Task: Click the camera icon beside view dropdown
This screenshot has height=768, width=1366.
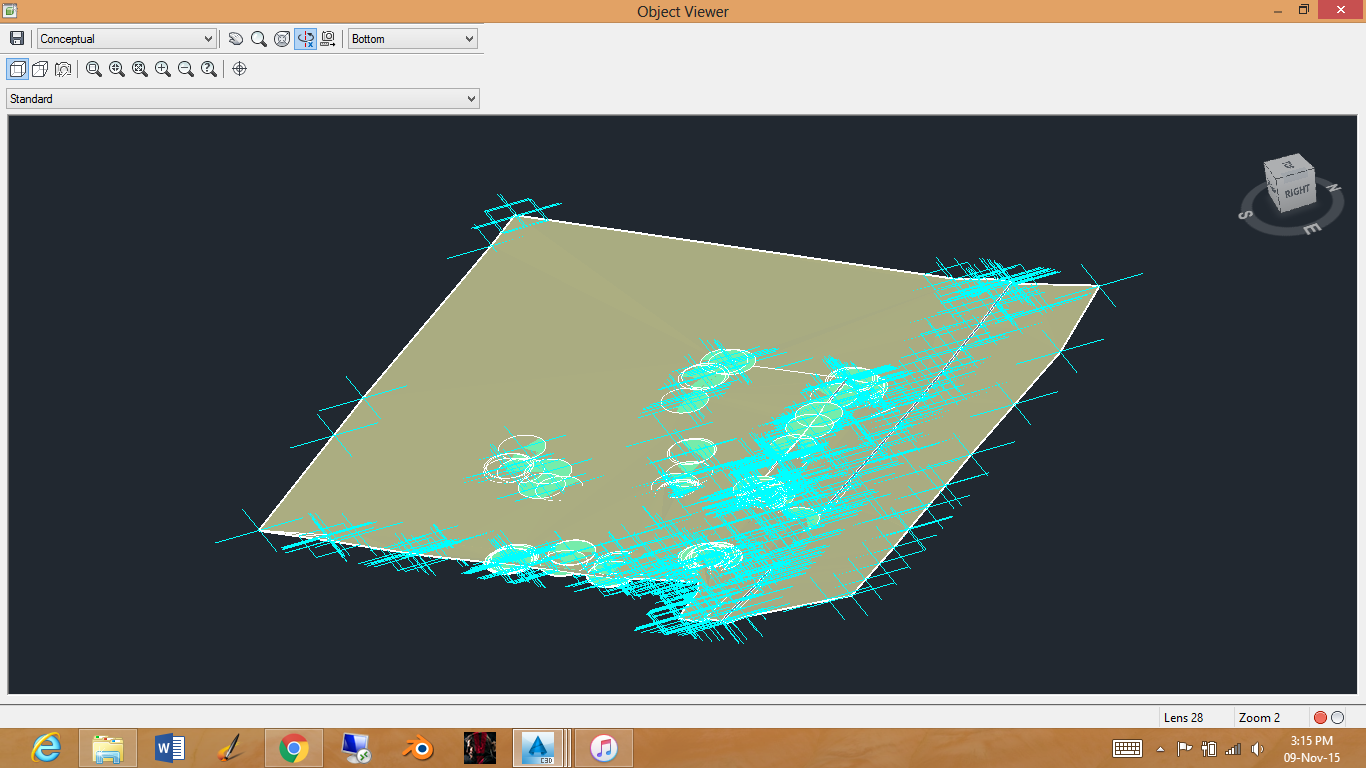Action: 328,39
